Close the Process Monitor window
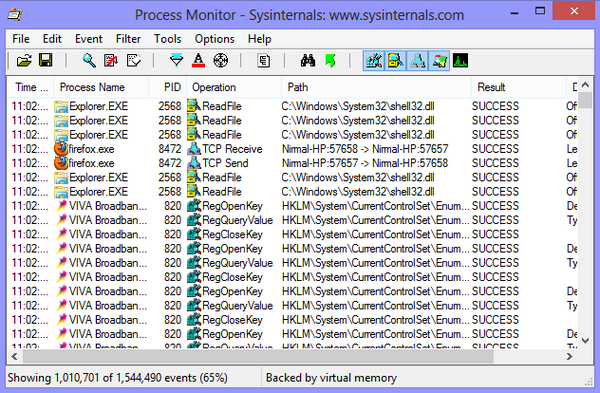Viewport: 600px width, 393px height. 574,11
